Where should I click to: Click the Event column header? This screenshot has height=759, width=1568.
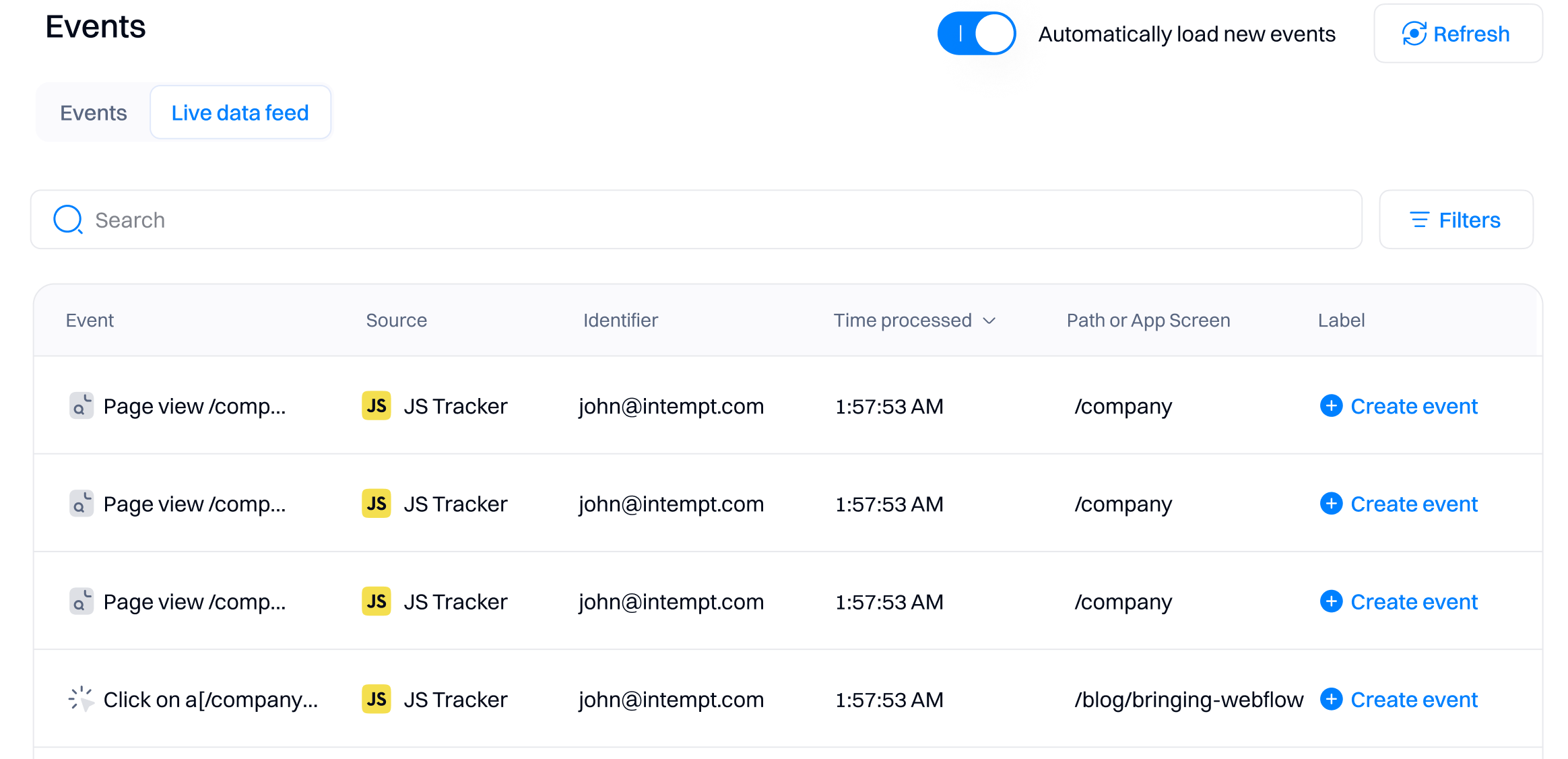pyautogui.click(x=90, y=321)
